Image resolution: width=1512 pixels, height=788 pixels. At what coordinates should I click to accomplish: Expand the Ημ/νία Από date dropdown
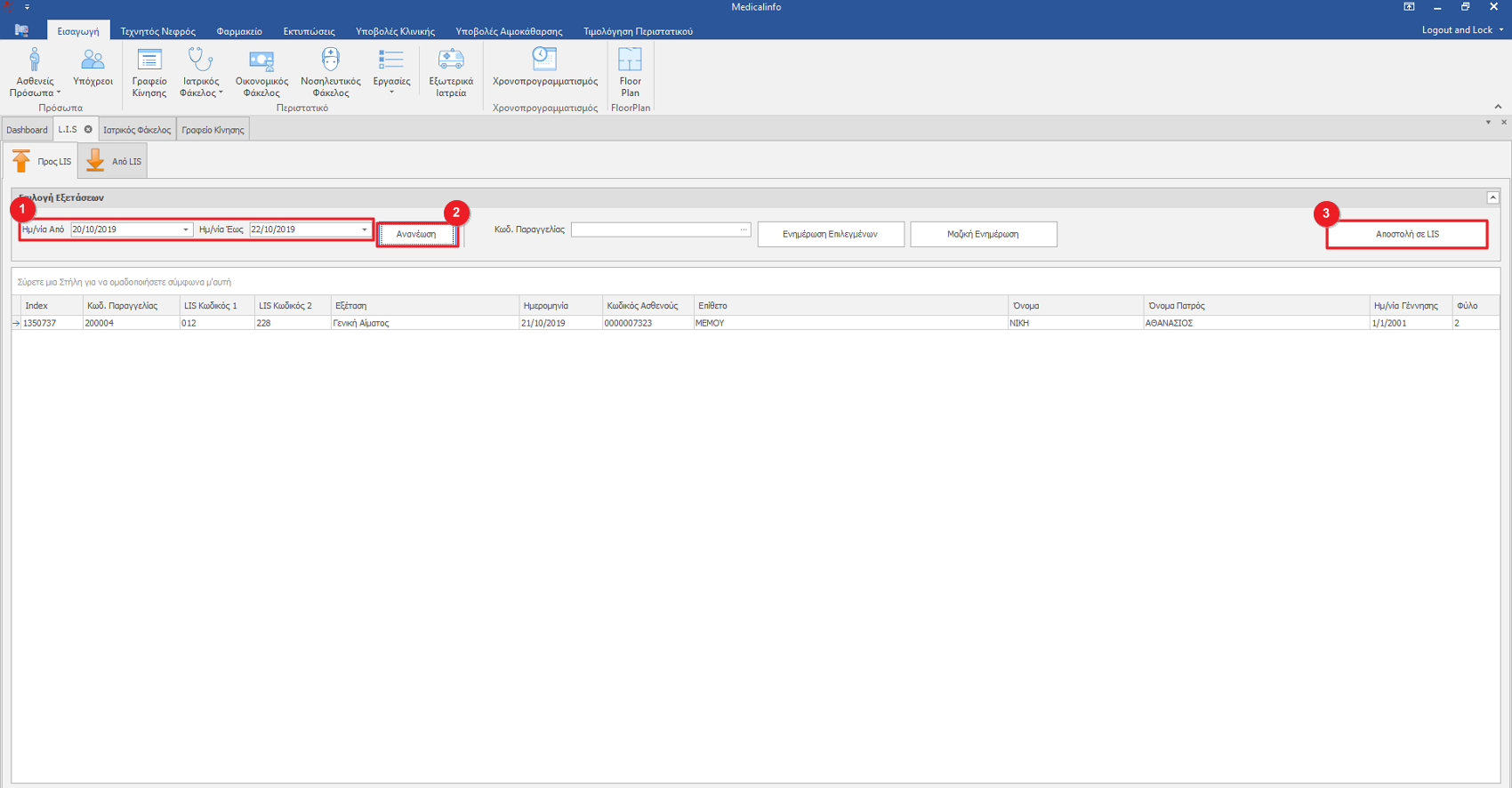pyautogui.click(x=186, y=230)
